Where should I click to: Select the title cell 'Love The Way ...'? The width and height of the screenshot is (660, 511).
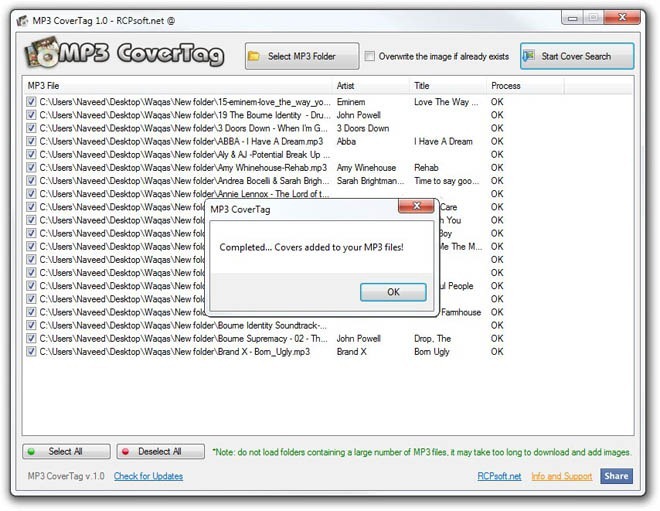point(446,102)
